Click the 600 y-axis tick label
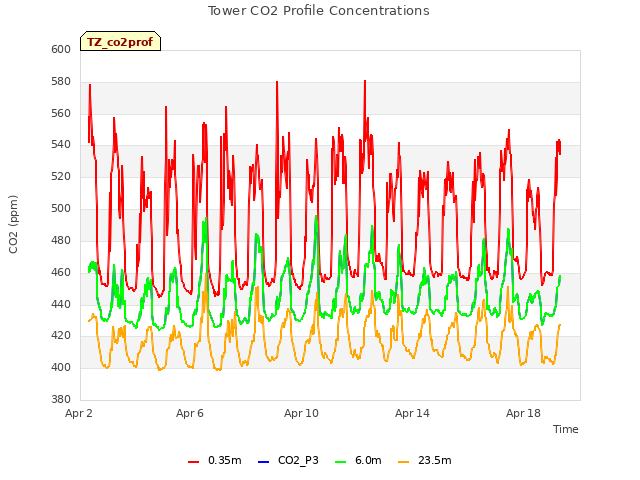Screen dimensions: 640x480 tap(61, 49)
